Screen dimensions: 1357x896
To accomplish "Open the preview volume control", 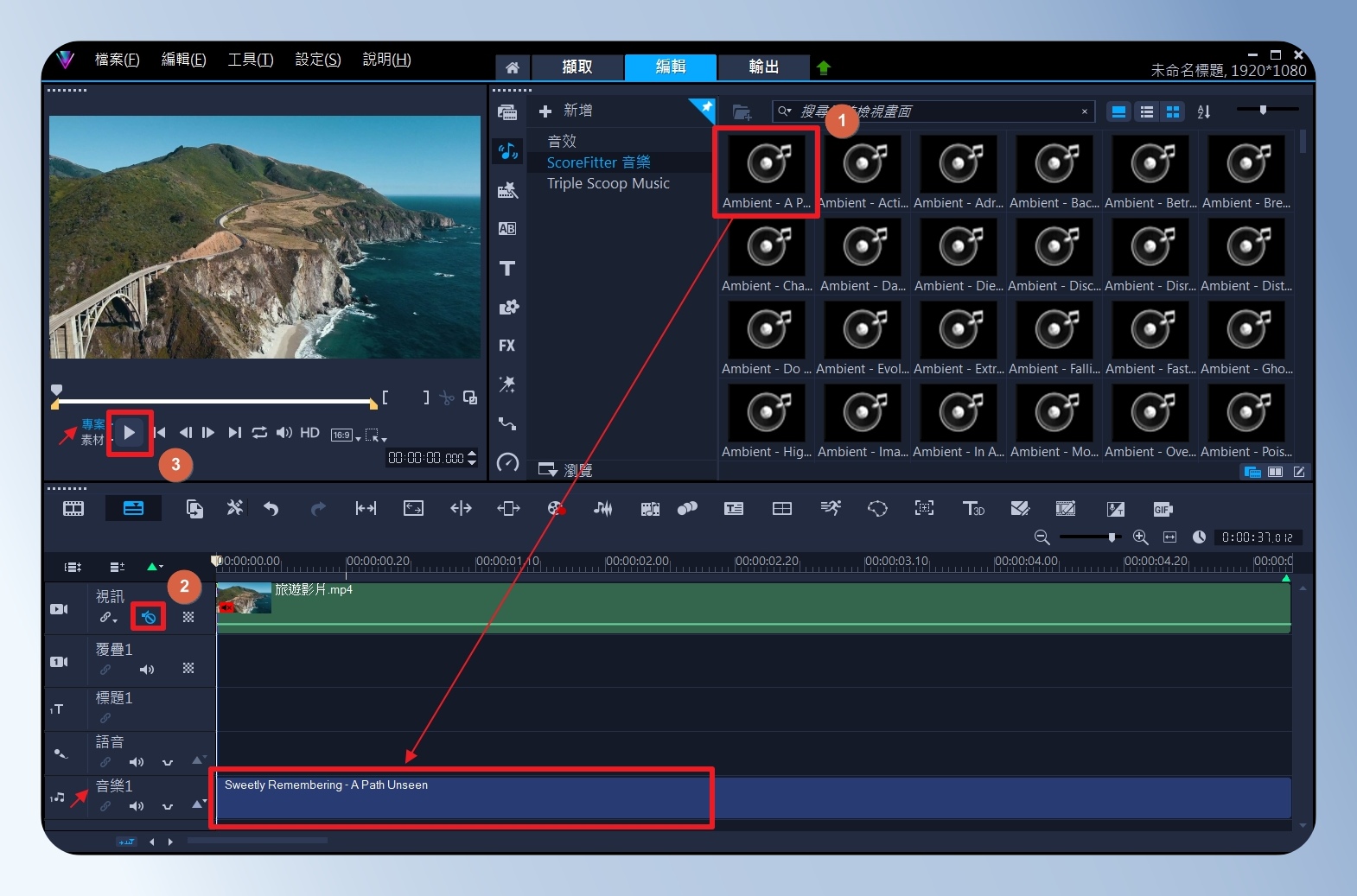I will [x=284, y=433].
